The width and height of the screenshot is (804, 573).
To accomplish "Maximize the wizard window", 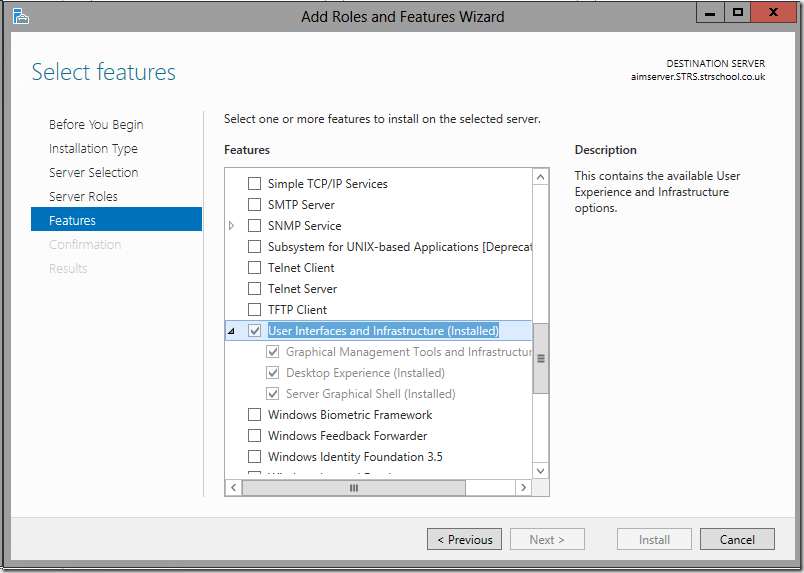I will [738, 13].
